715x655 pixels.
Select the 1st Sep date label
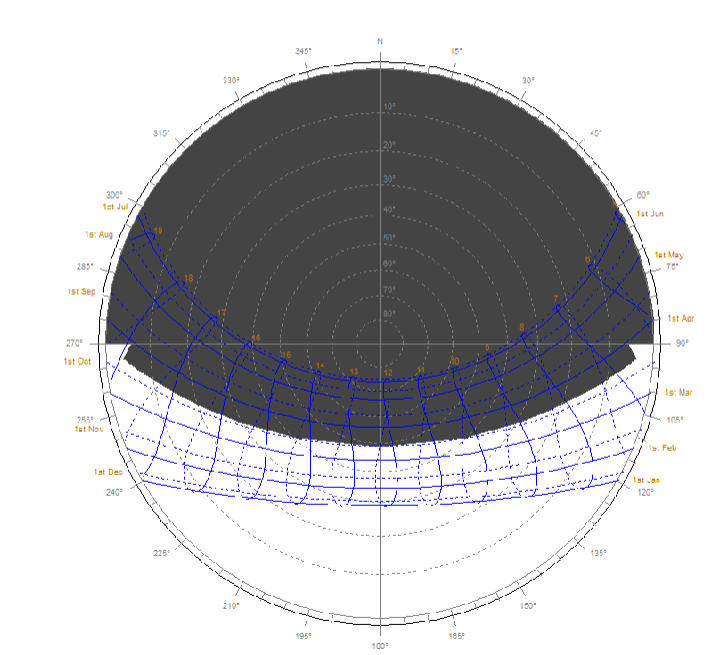pos(82,292)
